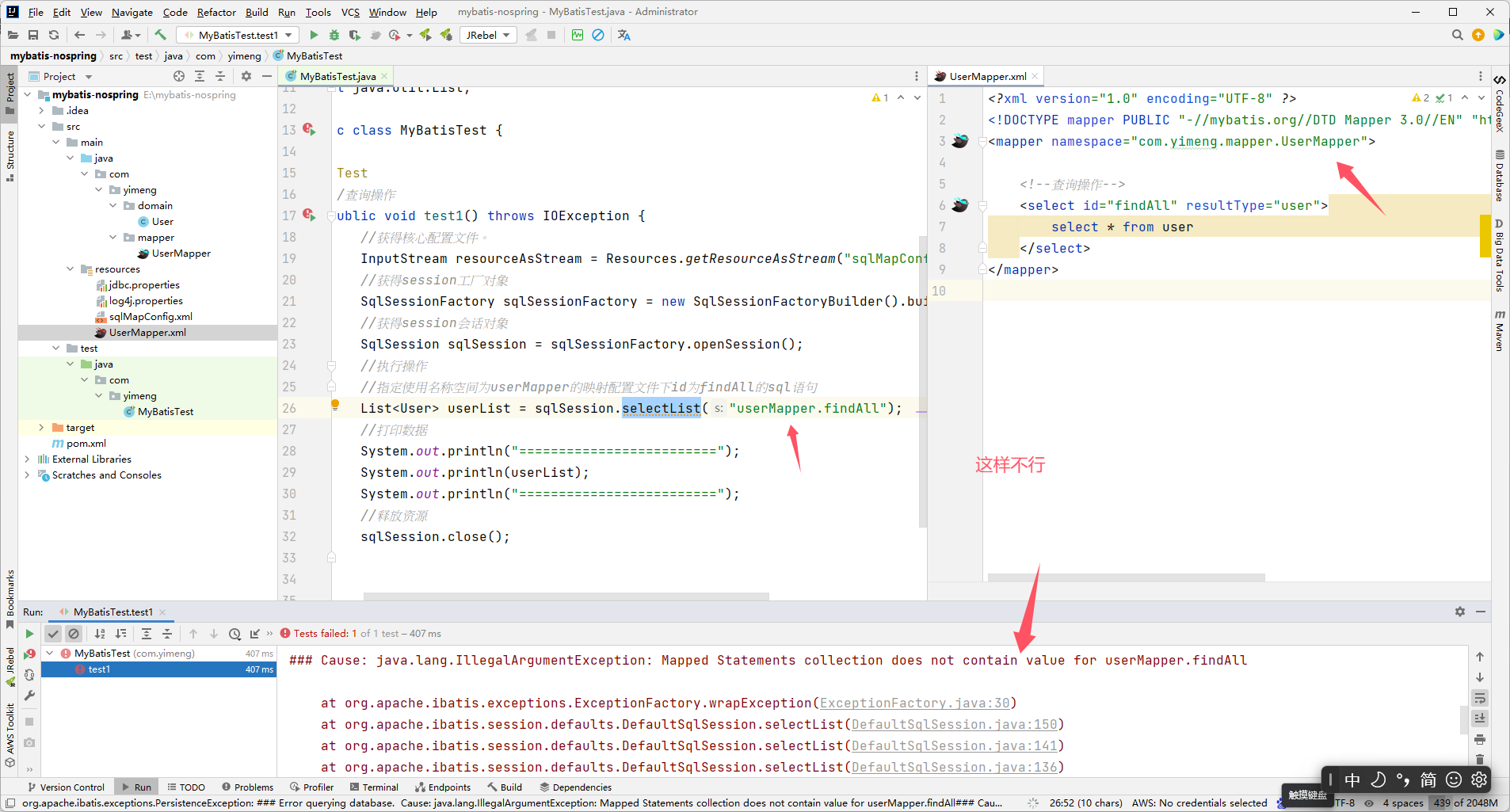Click the run gutter icon next to test1 method
The height and width of the screenshot is (812, 1510).
[x=309, y=215]
